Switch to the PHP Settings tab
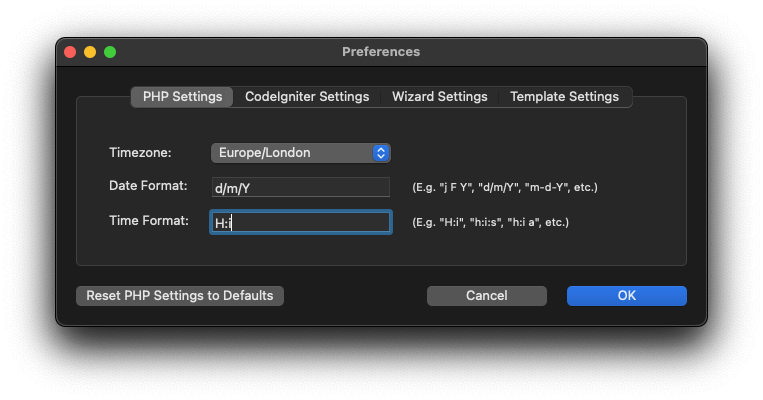 pyautogui.click(x=182, y=97)
